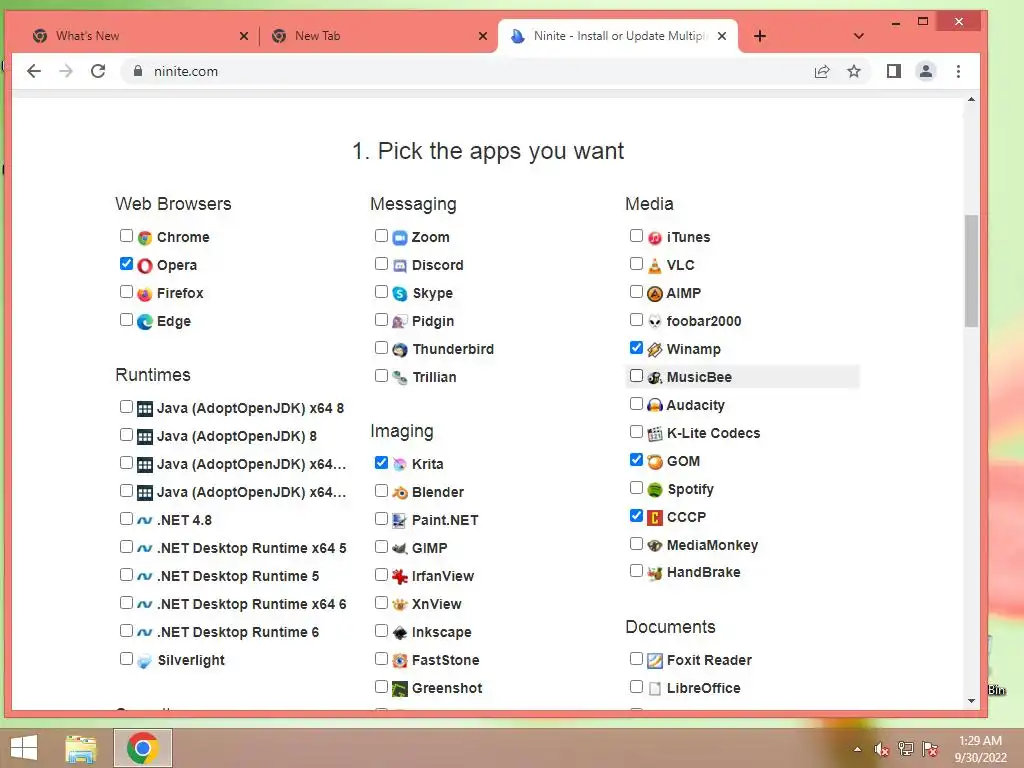Click the Thunderbird icon
The image size is (1024, 768).
click(x=400, y=350)
